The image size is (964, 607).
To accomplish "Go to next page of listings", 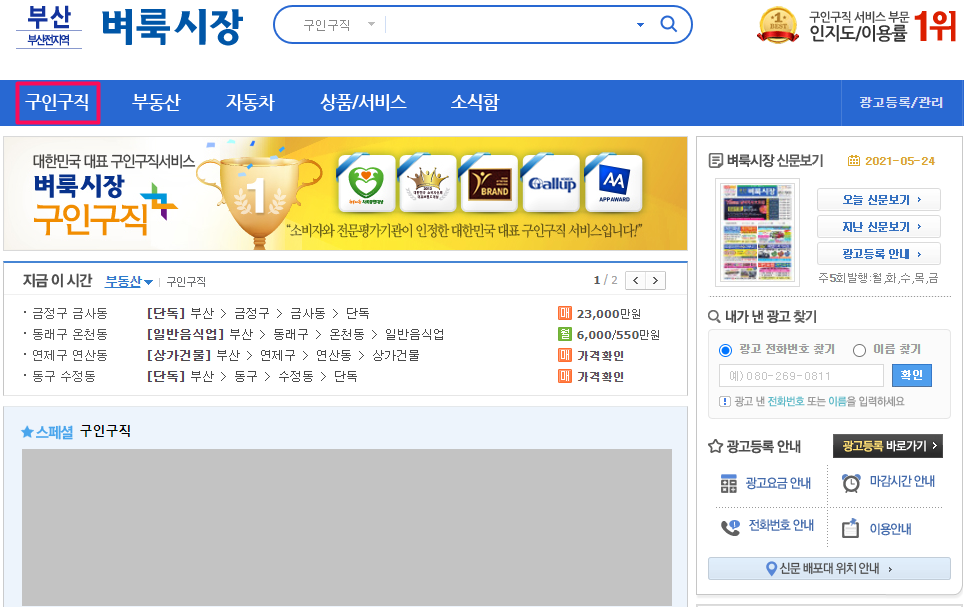I will tap(655, 280).
